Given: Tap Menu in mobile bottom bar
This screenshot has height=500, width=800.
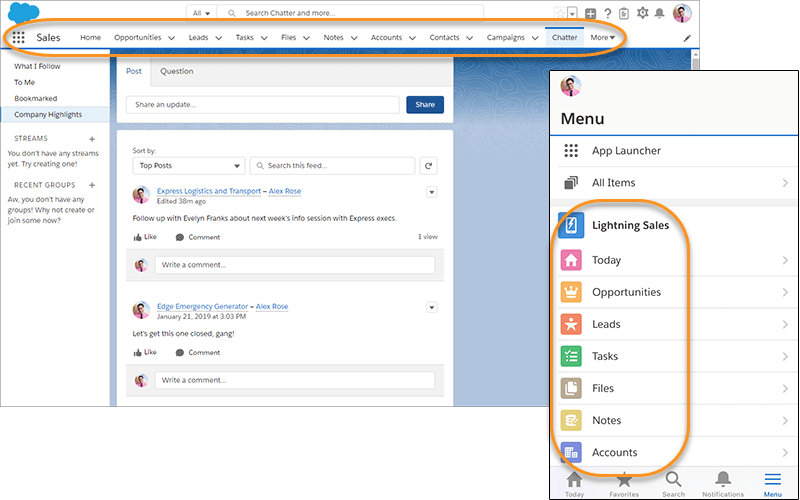Looking at the screenshot, I should pos(772,484).
